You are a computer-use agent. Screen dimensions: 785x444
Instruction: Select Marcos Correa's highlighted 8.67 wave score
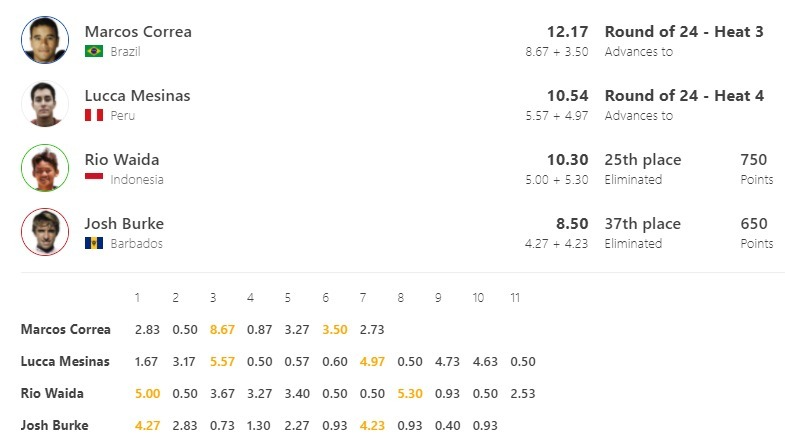point(222,330)
